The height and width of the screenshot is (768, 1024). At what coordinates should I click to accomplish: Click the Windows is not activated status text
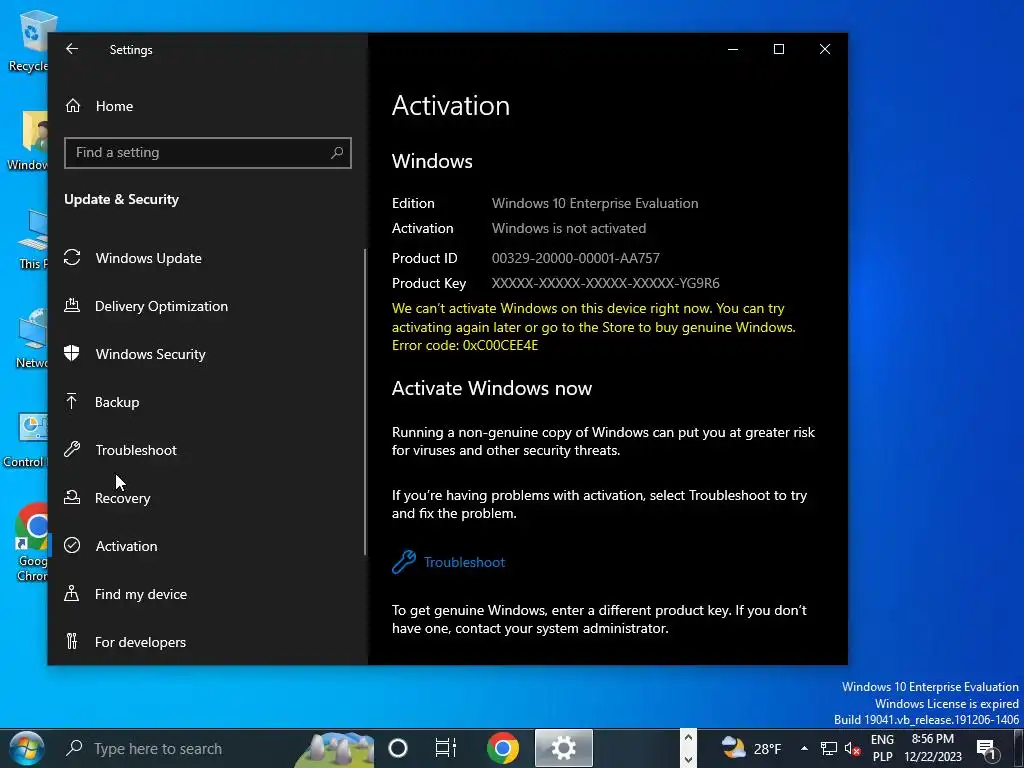pos(569,229)
